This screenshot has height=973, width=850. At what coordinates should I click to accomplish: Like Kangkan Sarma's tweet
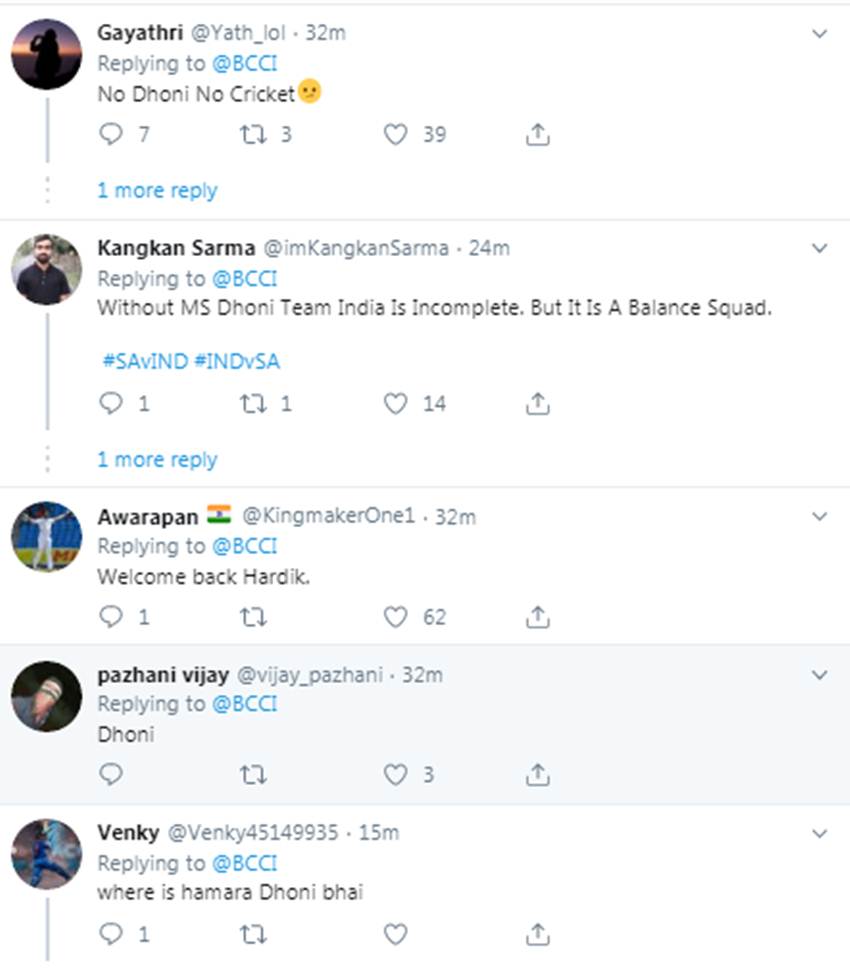point(396,403)
